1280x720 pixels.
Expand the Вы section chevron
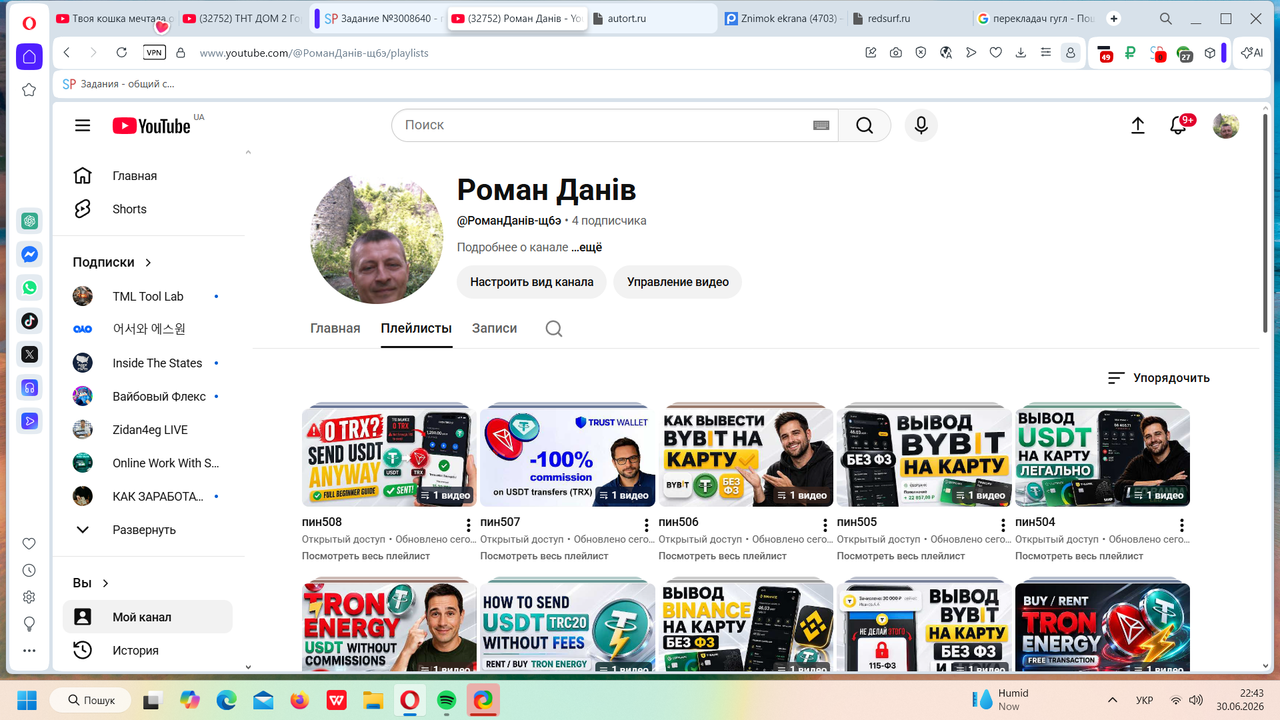[106, 583]
